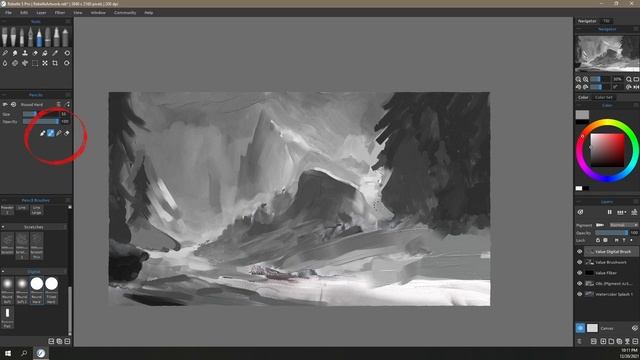This screenshot has width=640, height=360.
Task: Select the Round Hard digital brush
Action: click(x=37, y=291)
